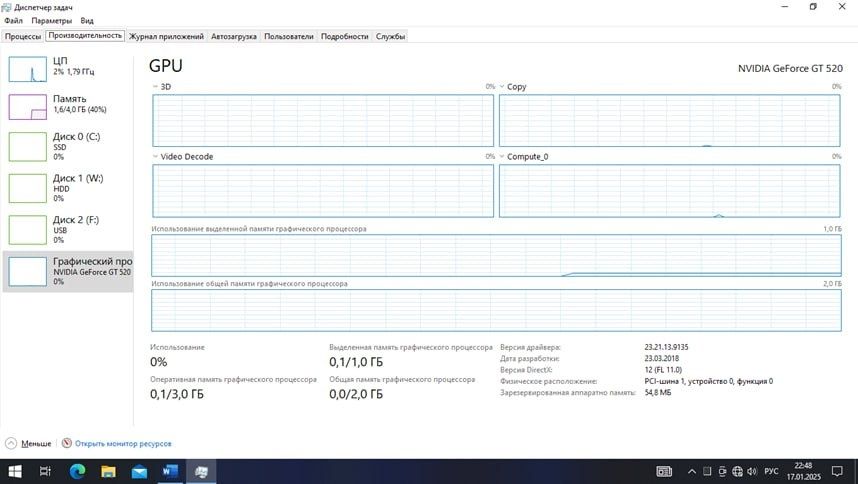Click the Task Manager title bar icon
This screenshot has height=484, width=858.
click(7, 7)
